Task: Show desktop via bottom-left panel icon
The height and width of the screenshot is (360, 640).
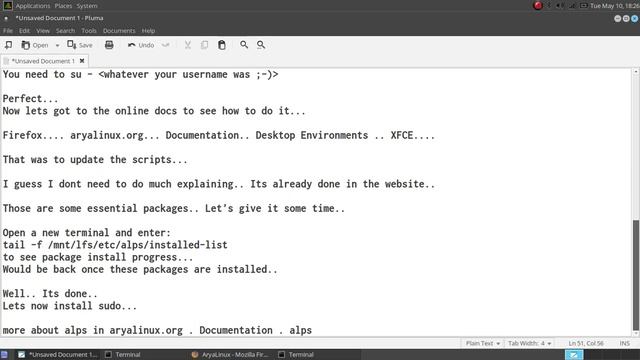Action: (x=4, y=355)
